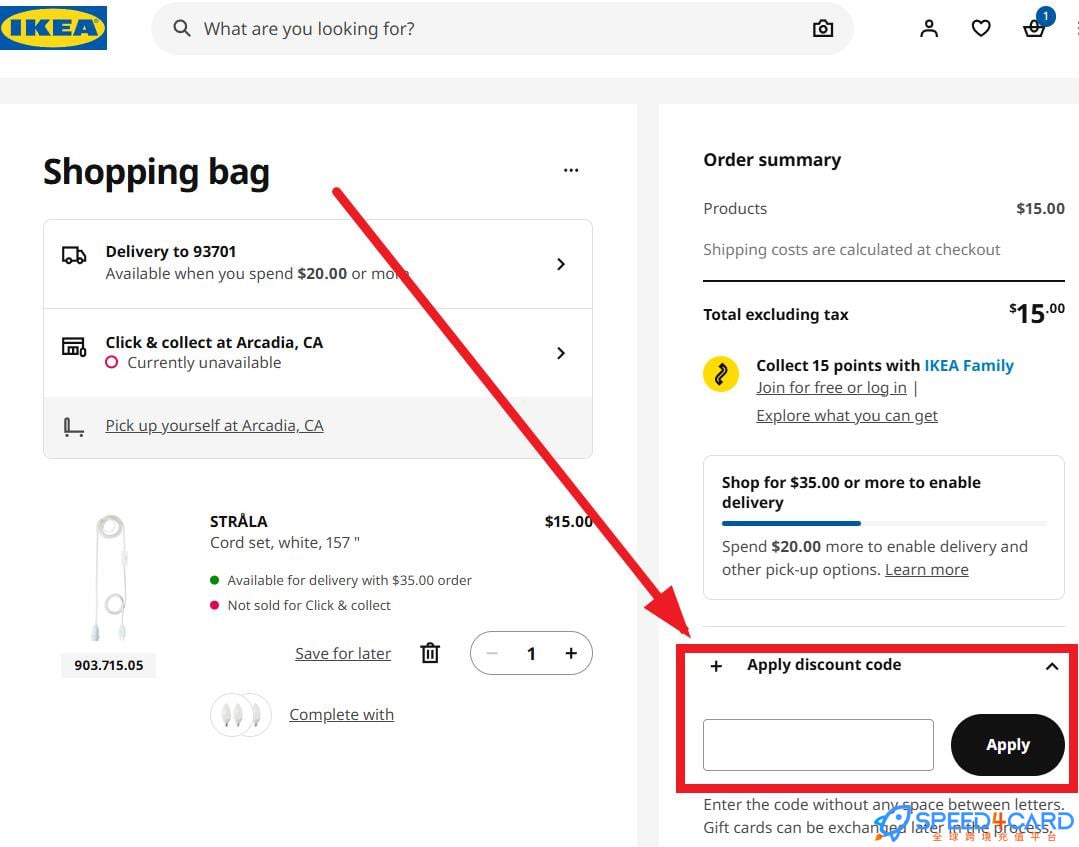Click Join for free or log in
Screen dimensions: 1079x847
tap(831, 387)
